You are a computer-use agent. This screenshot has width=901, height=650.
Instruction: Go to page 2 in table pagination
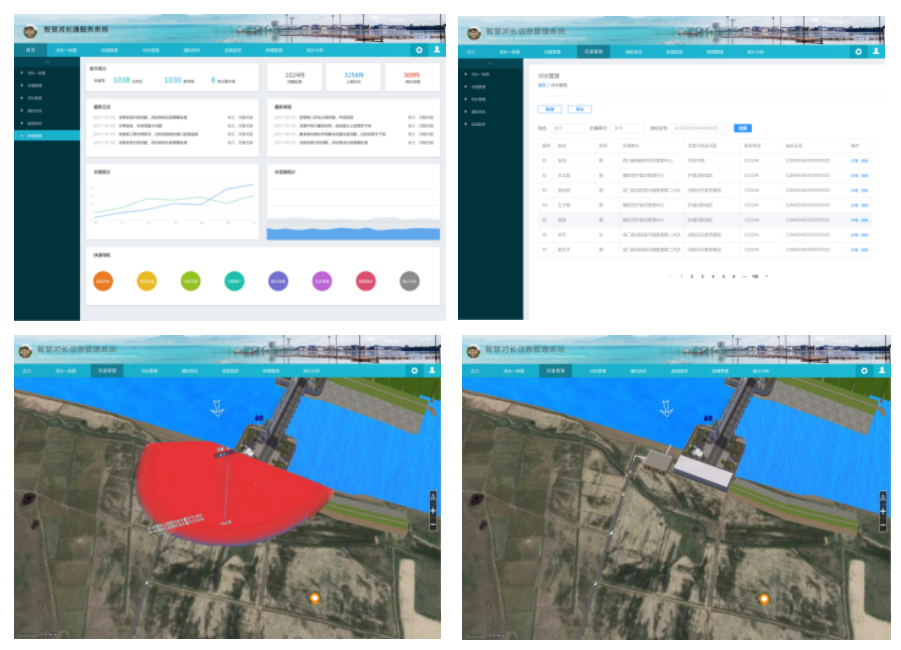point(692,275)
